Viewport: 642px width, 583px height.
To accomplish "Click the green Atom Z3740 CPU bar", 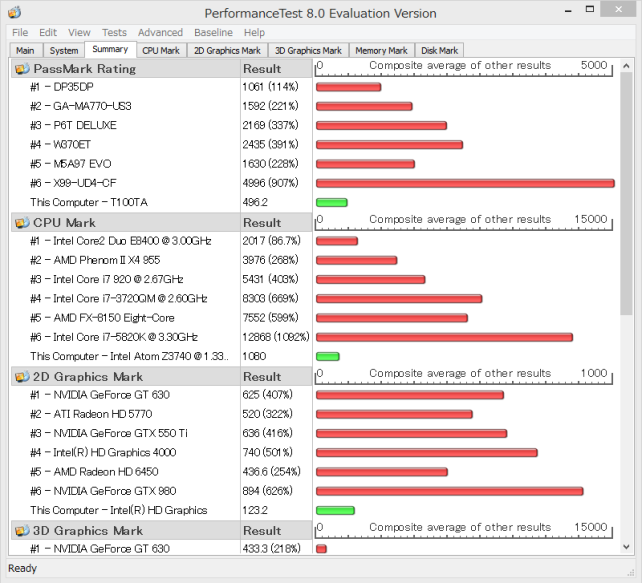I will click(x=328, y=357).
